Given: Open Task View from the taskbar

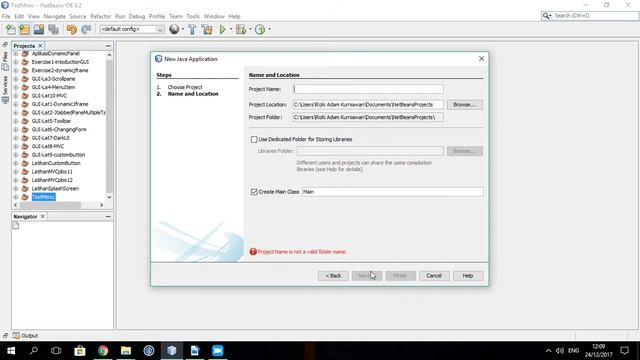Looking at the screenshot, I should click(x=56, y=351).
